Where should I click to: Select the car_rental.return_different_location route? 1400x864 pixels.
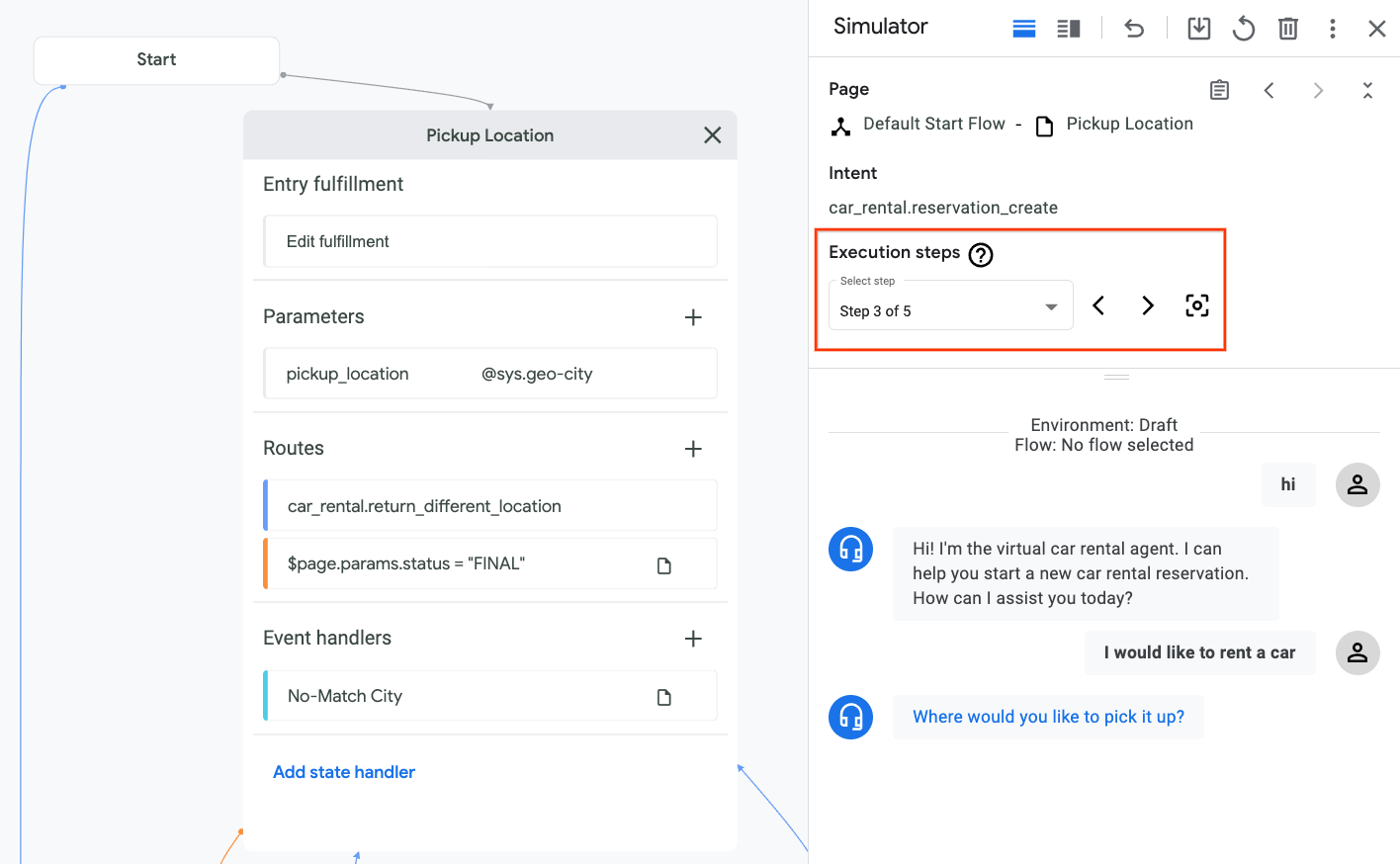489,506
